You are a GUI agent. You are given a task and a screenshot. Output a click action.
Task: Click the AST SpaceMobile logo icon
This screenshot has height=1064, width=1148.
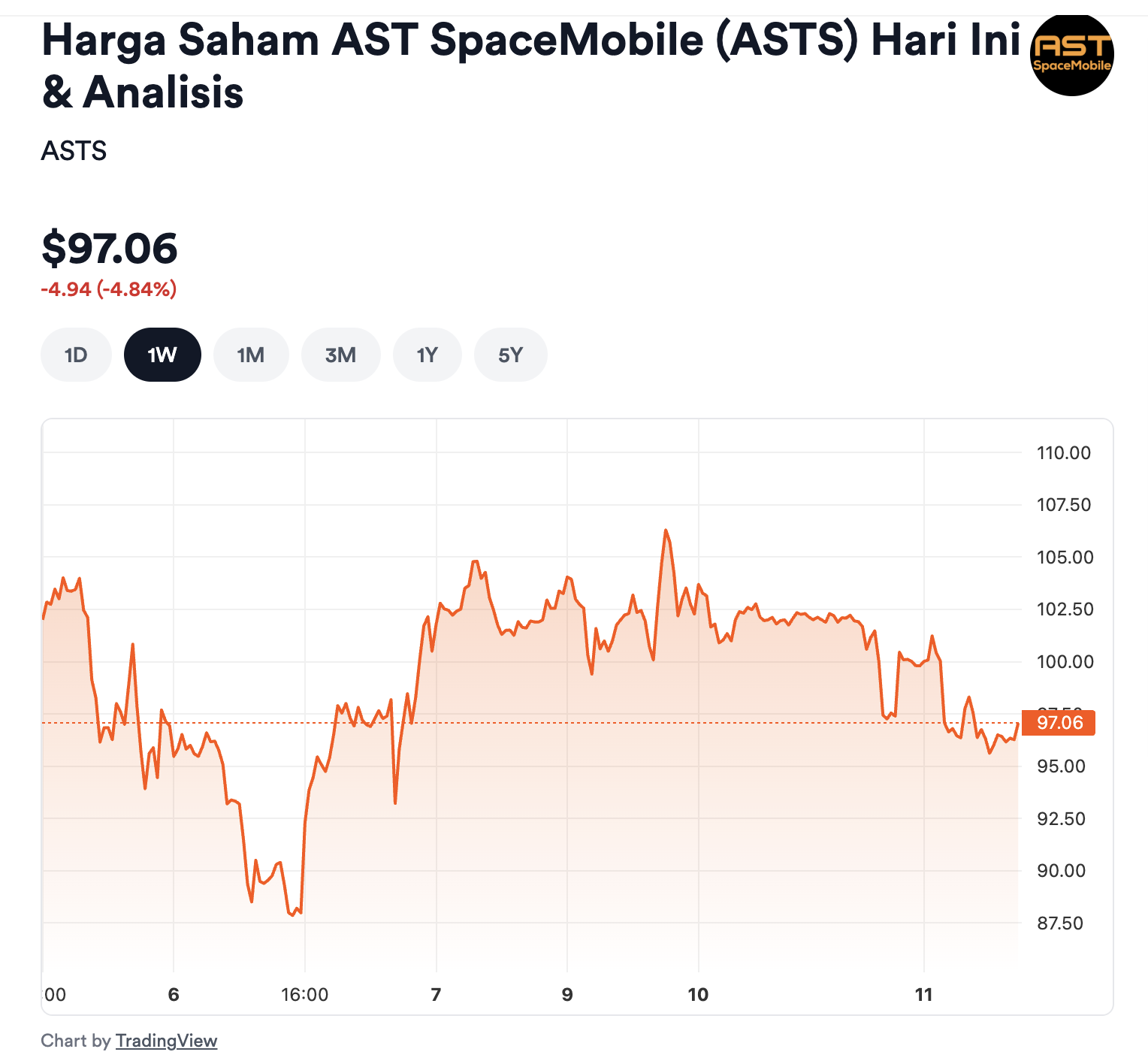(x=1071, y=55)
